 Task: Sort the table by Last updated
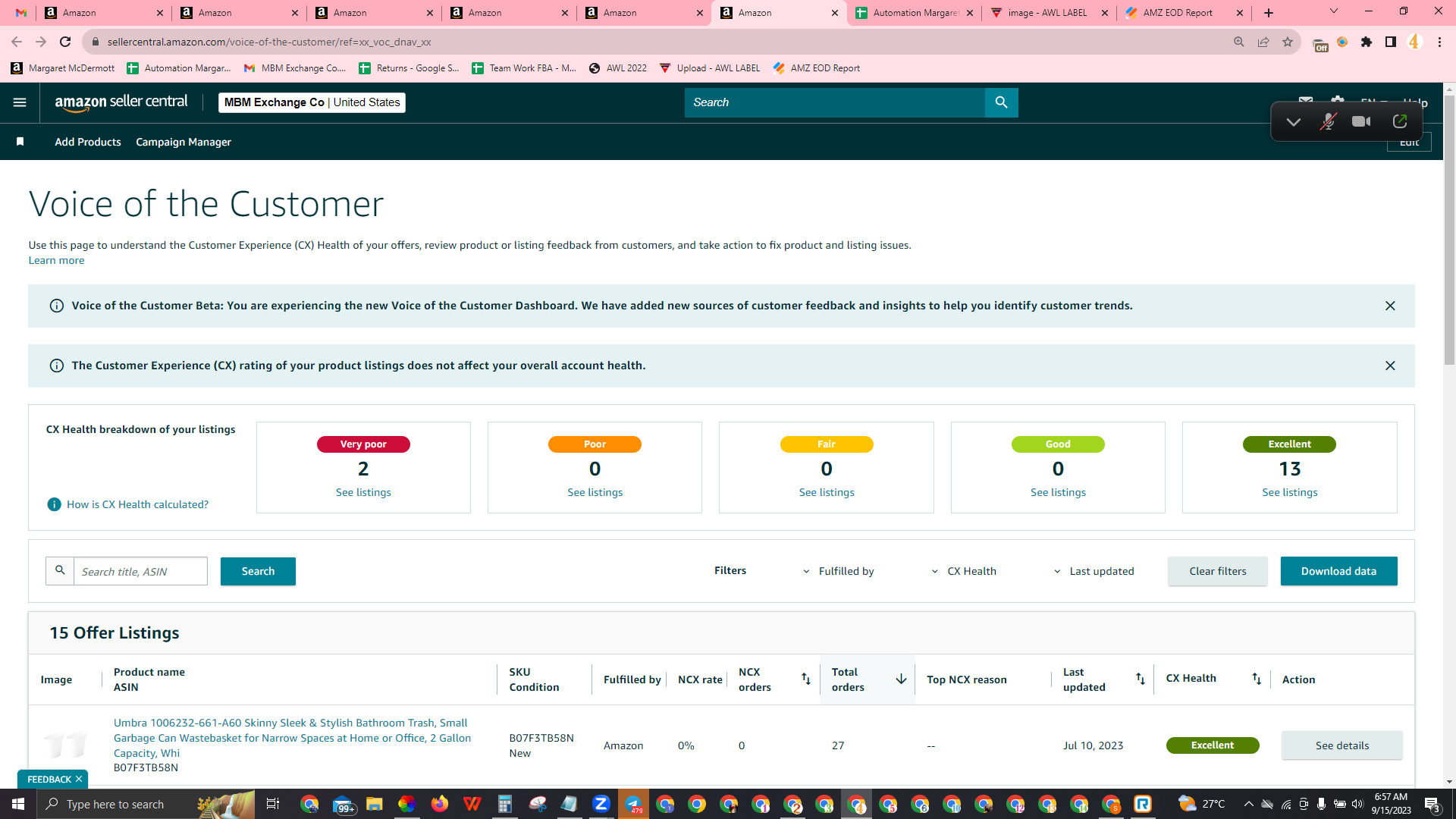tap(1141, 679)
